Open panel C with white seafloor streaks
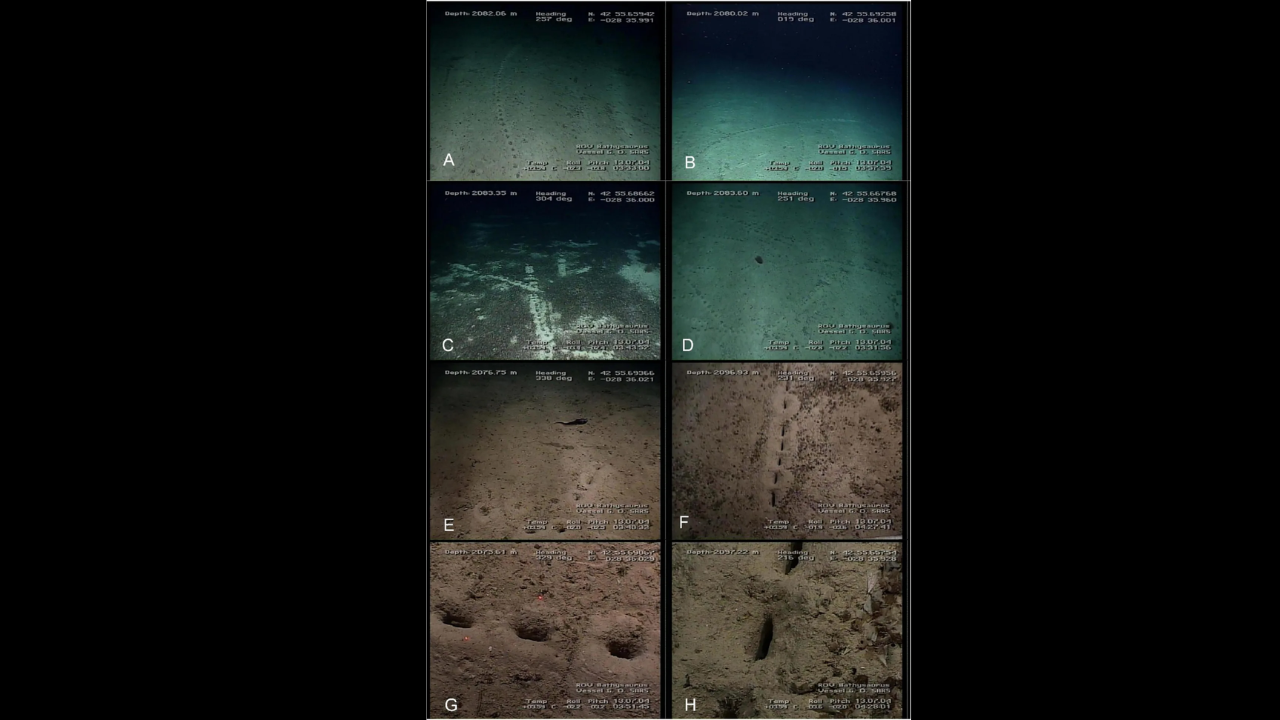Viewport: 1280px width, 720px height. [545, 271]
